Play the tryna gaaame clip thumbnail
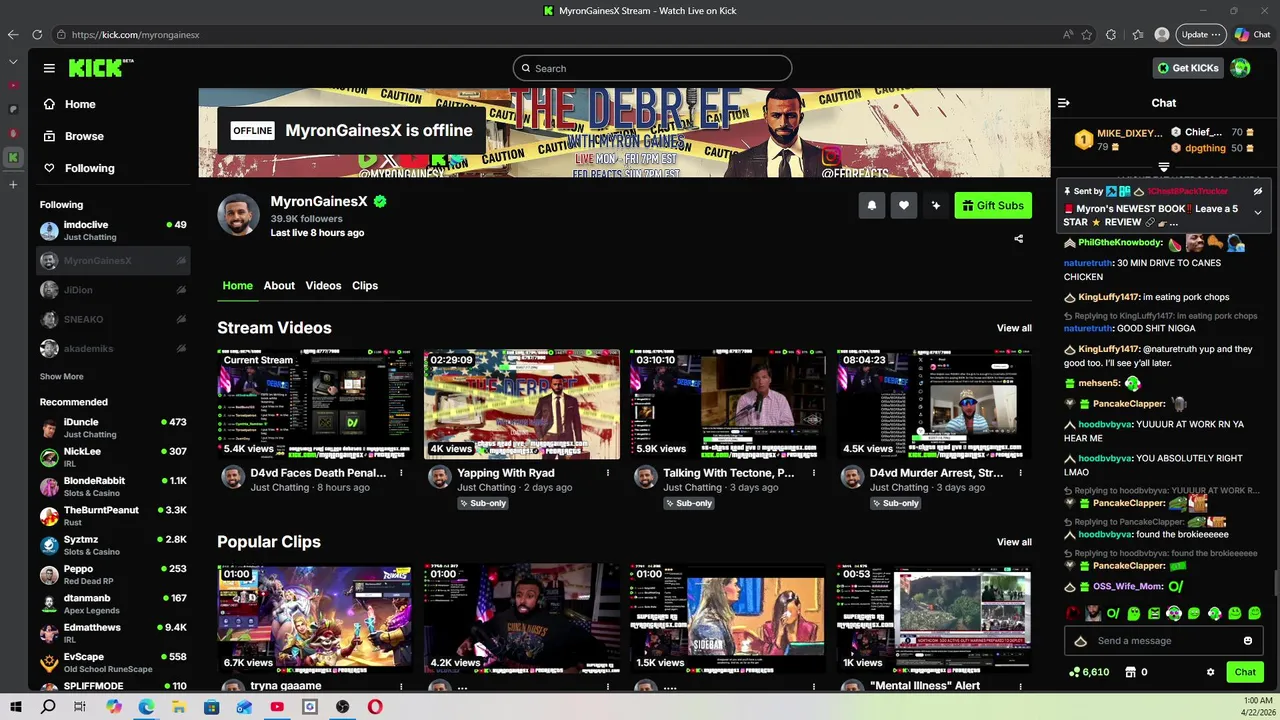 click(314, 618)
